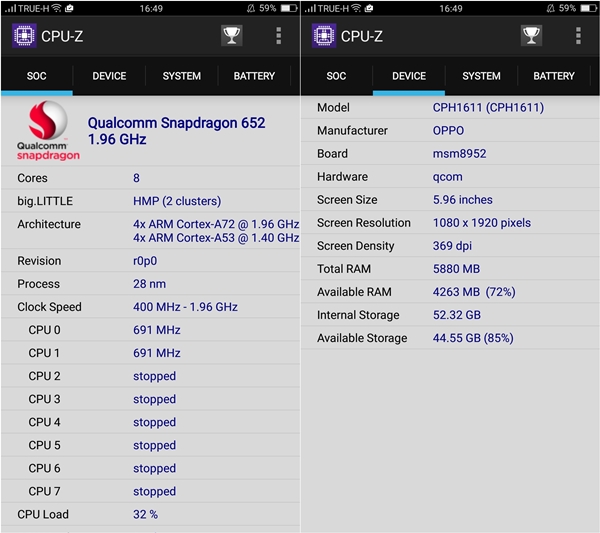Tap Revision value r0p0

click(x=145, y=261)
